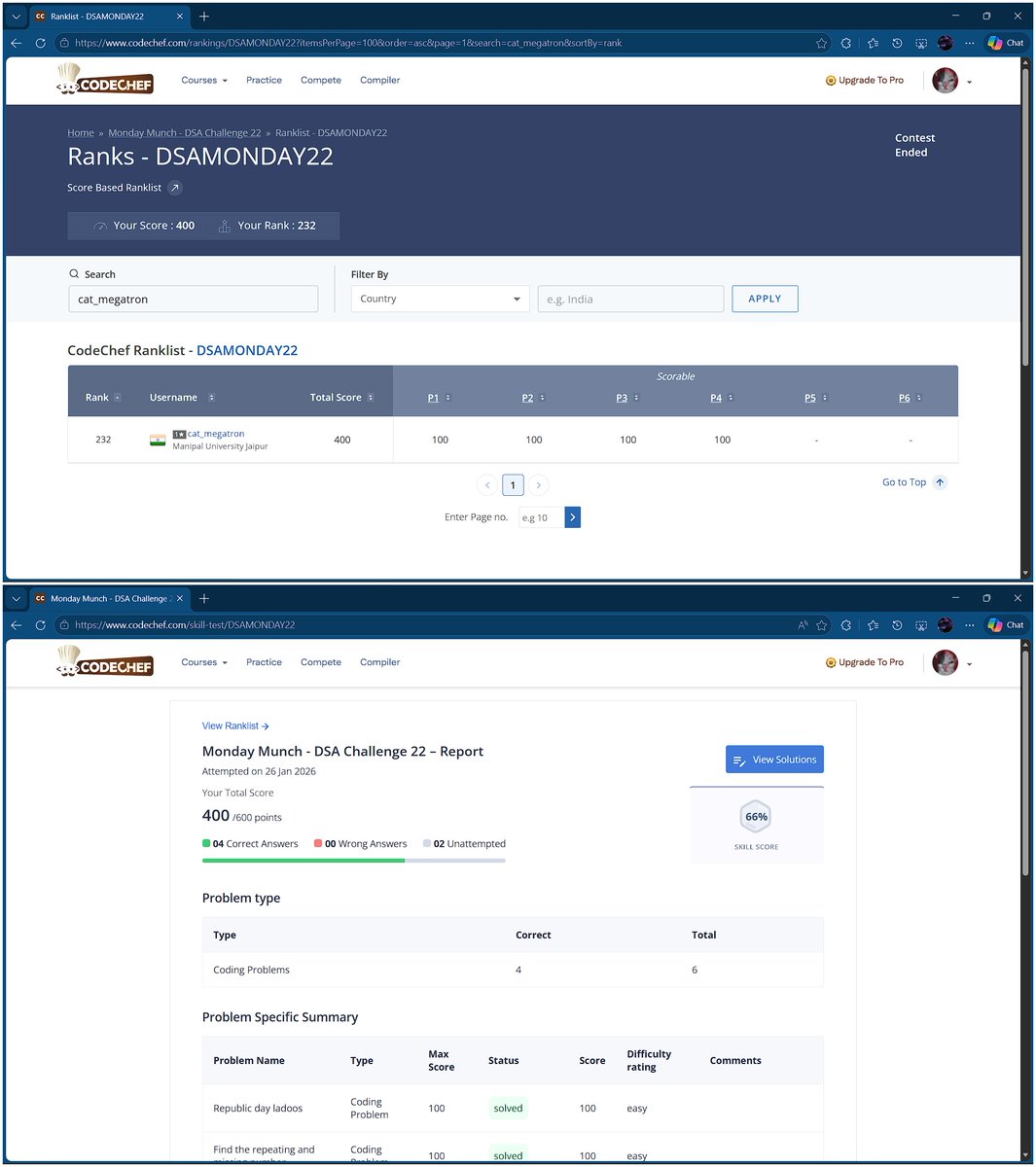Favorite the skill-test report page with star
Viewport: 1036px width, 1167px height.
point(822,625)
